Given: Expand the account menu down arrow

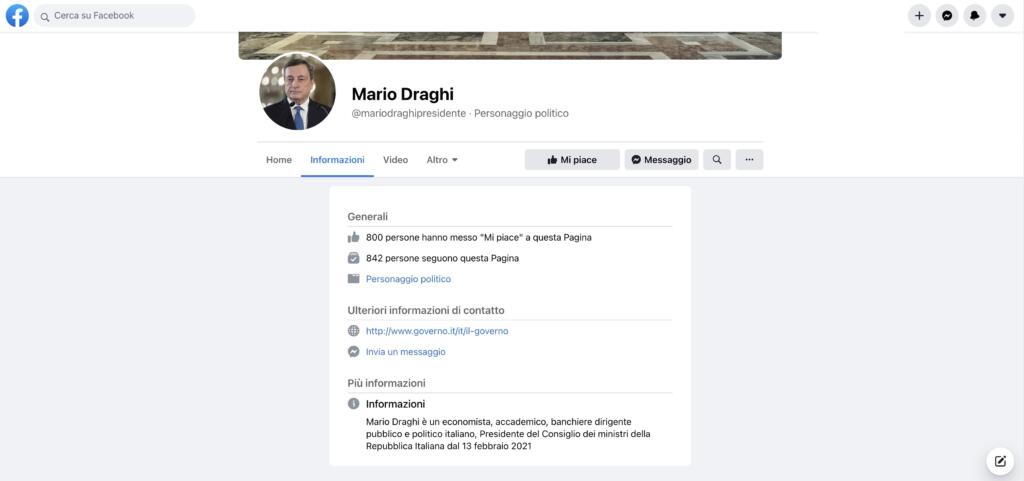Looking at the screenshot, I should click(x=1002, y=16).
